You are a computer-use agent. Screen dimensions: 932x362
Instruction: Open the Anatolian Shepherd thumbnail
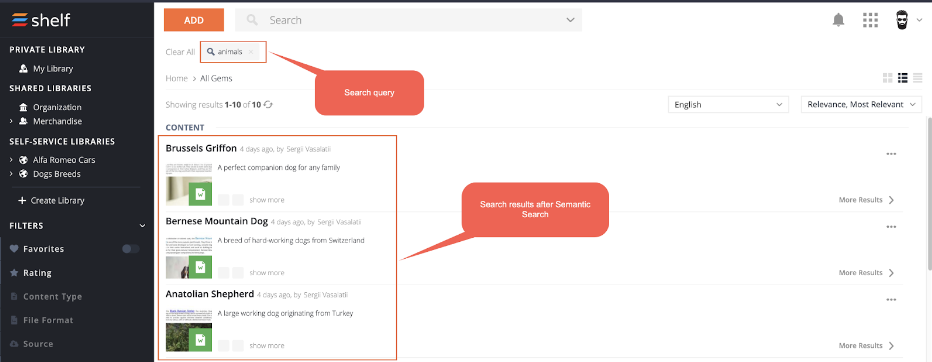click(x=188, y=330)
